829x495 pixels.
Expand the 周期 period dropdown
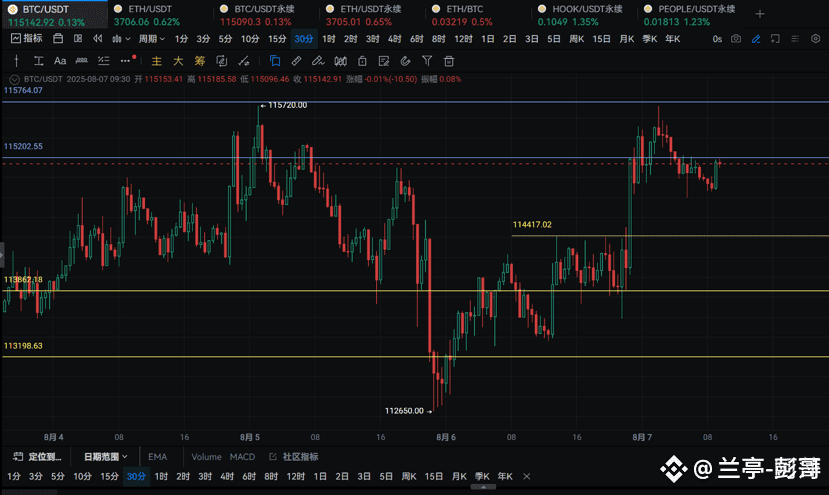152,39
